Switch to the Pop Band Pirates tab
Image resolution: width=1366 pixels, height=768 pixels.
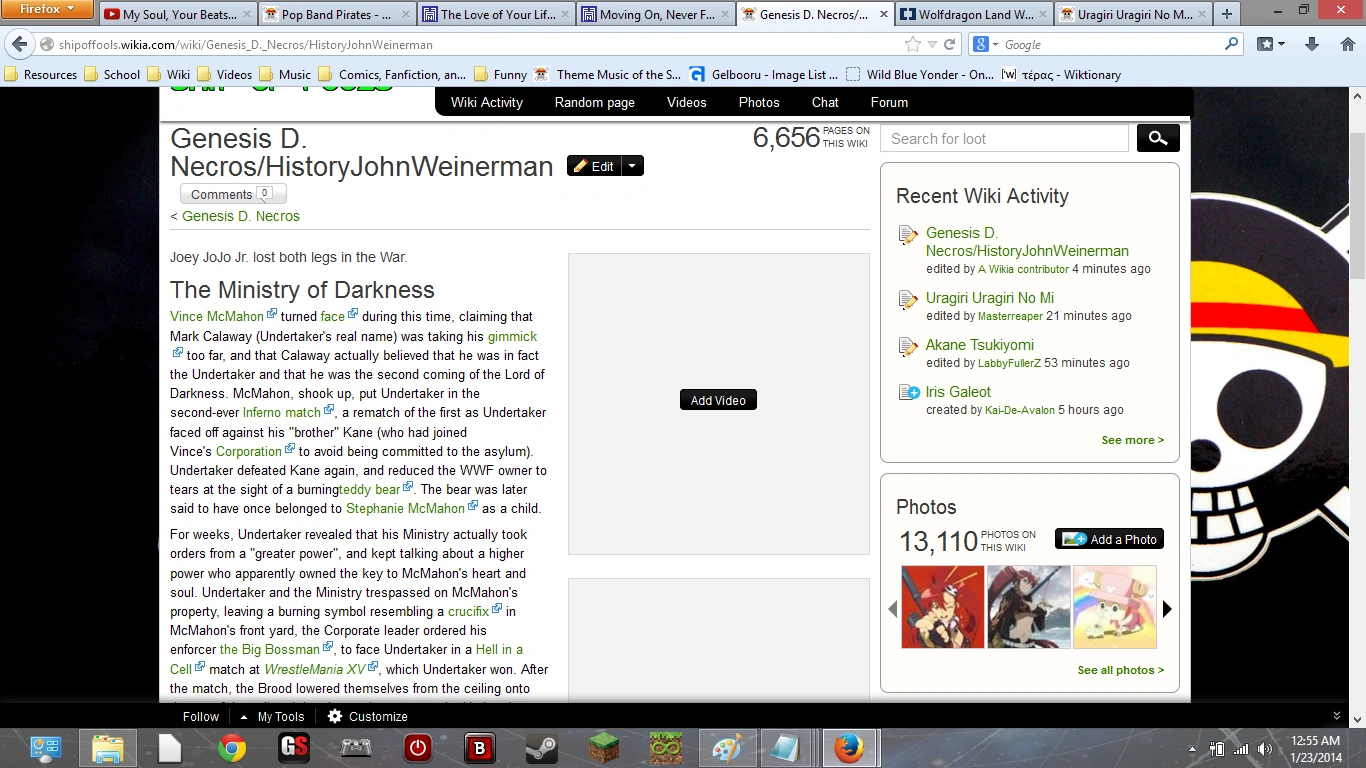[x=335, y=15]
